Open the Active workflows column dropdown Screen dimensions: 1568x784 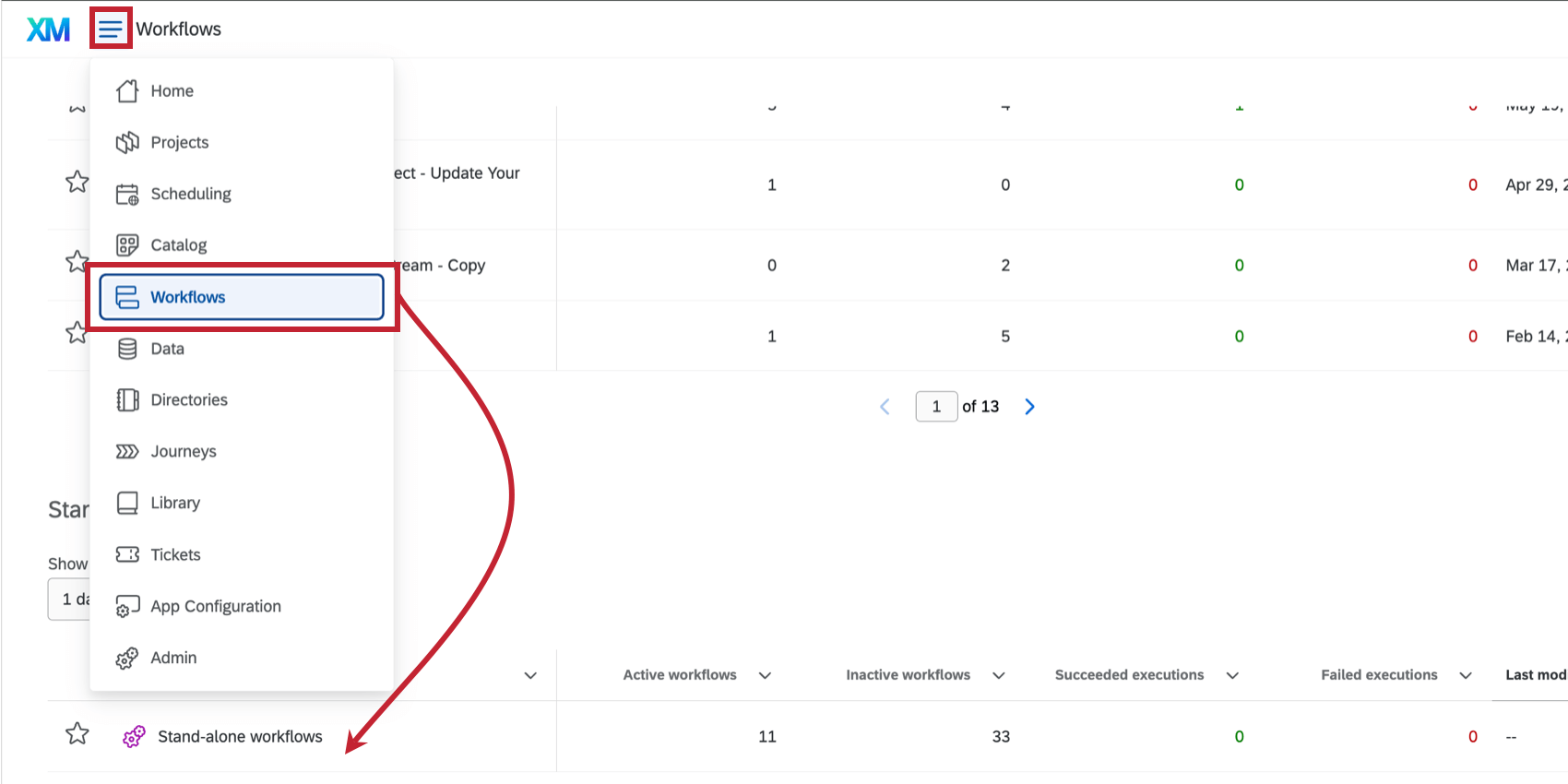click(x=766, y=674)
